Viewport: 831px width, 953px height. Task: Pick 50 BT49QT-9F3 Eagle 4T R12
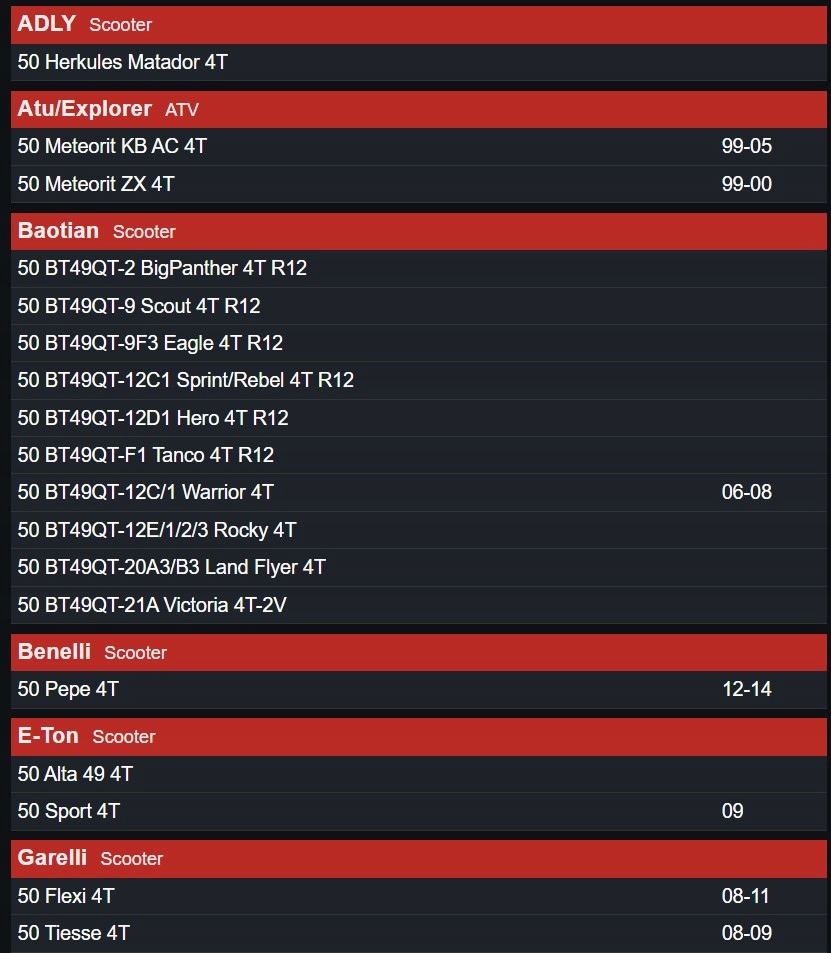click(418, 343)
